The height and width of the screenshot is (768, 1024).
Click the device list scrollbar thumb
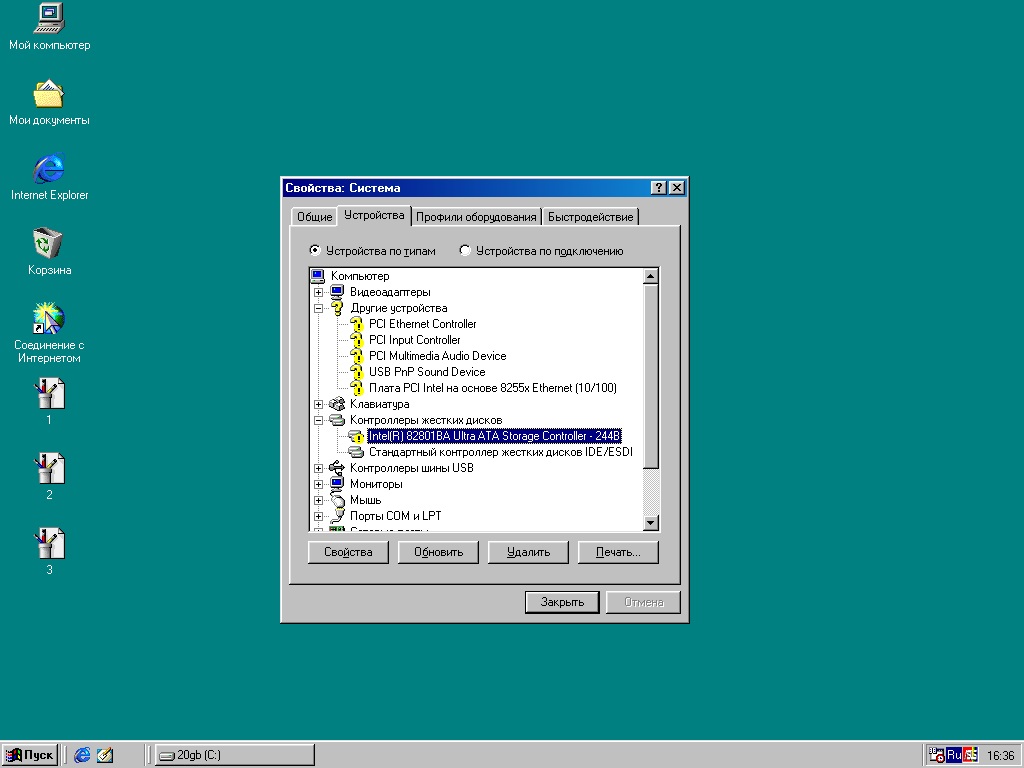[650, 376]
